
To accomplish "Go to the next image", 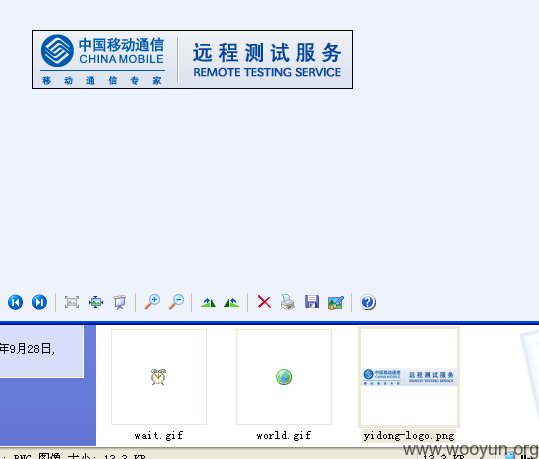I will point(40,303).
